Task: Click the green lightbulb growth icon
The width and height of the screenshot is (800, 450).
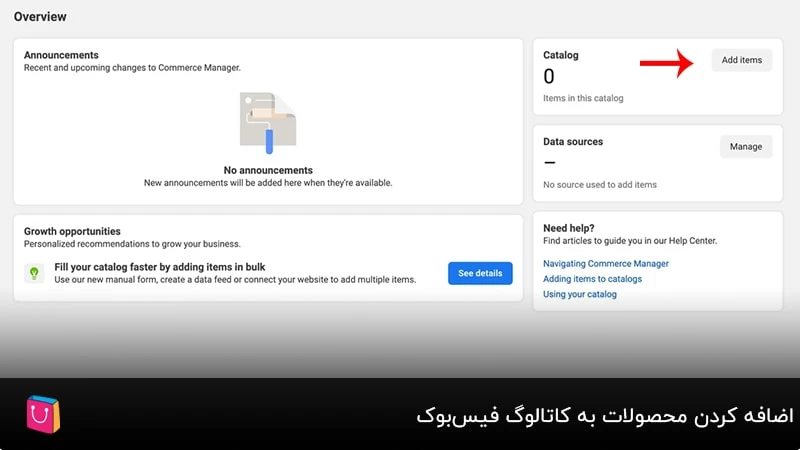Action: point(34,273)
